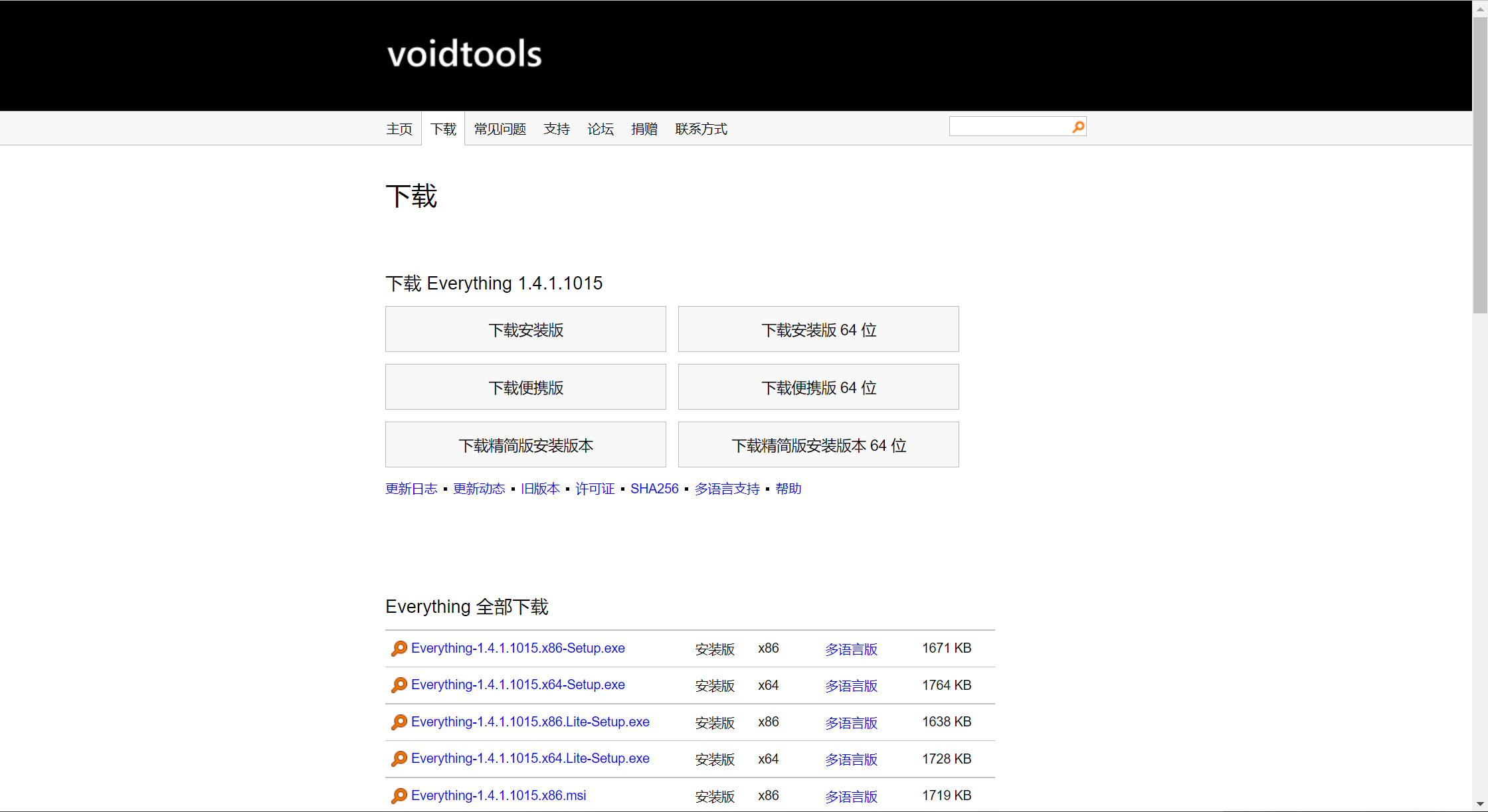1488x812 pixels.
Task: Click the icon beside Everything-1.4.1.1015.x86.msi
Action: click(399, 796)
